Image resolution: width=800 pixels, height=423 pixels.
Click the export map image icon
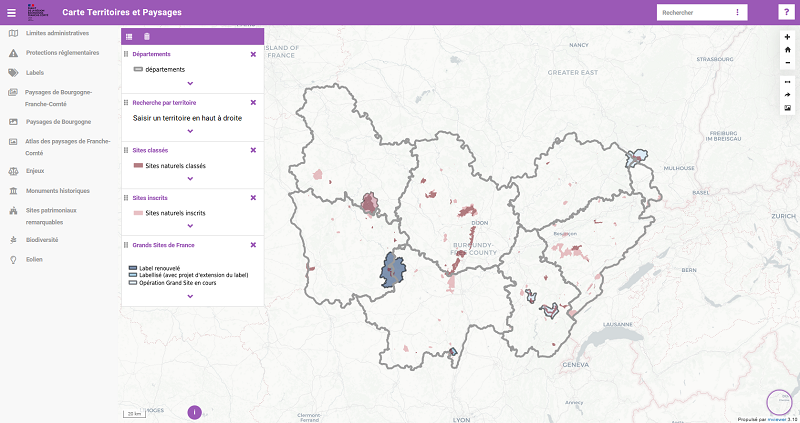[787, 108]
